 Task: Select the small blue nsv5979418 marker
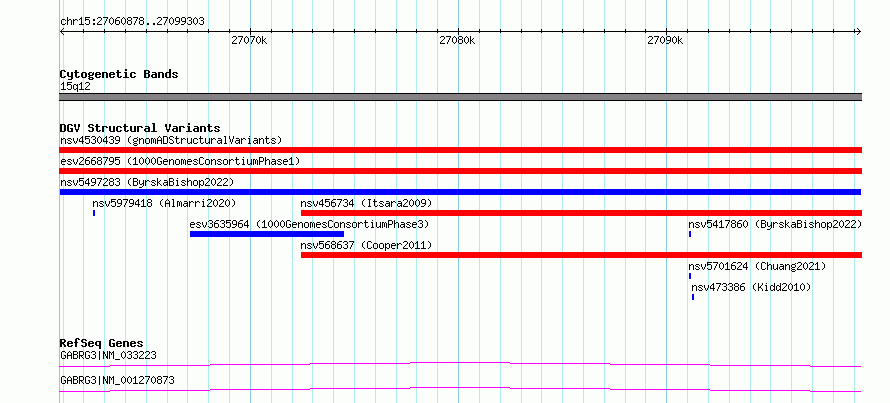point(94,213)
